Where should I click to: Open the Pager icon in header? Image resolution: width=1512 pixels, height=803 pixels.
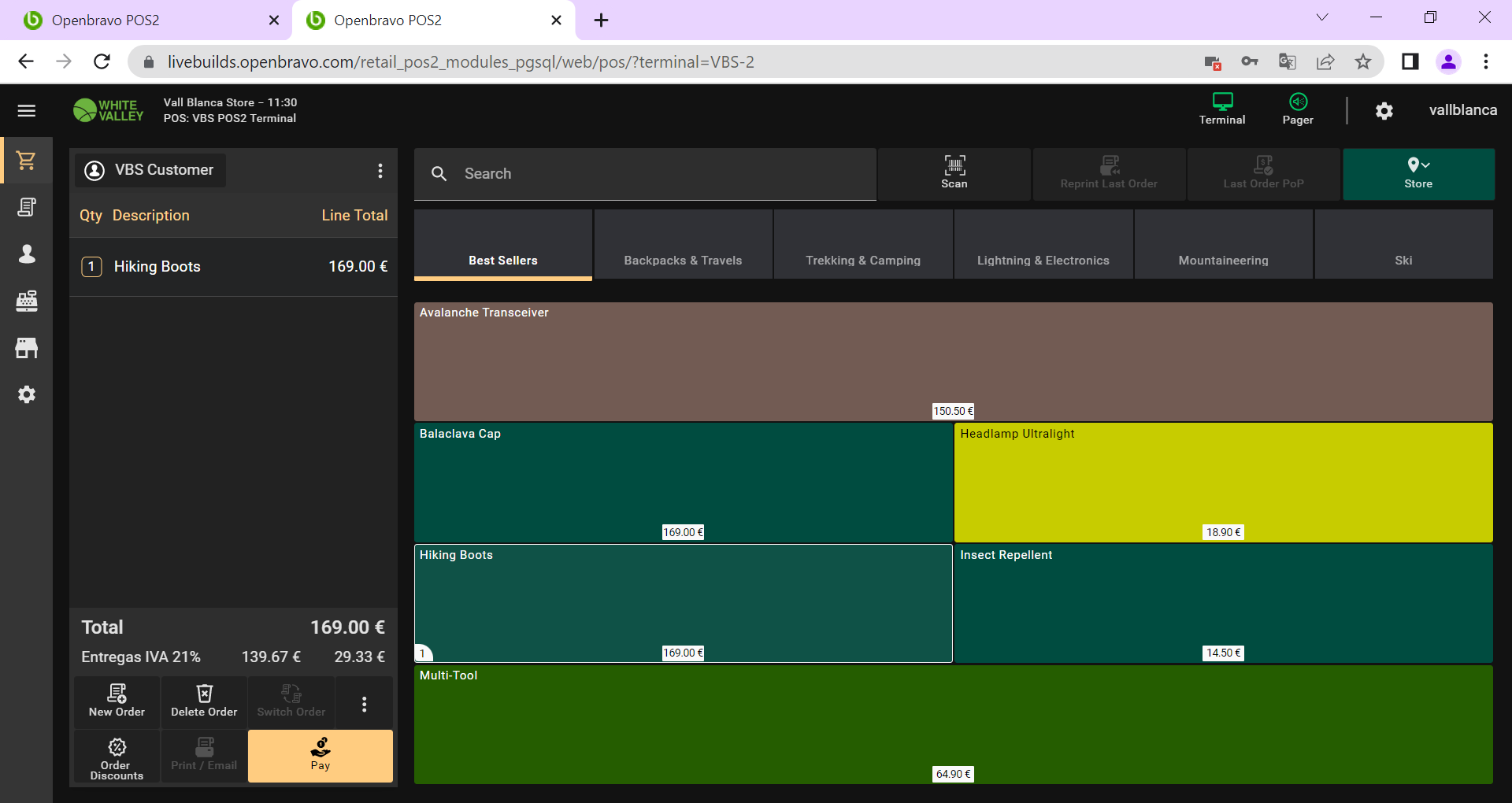pyautogui.click(x=1297, y=109)
